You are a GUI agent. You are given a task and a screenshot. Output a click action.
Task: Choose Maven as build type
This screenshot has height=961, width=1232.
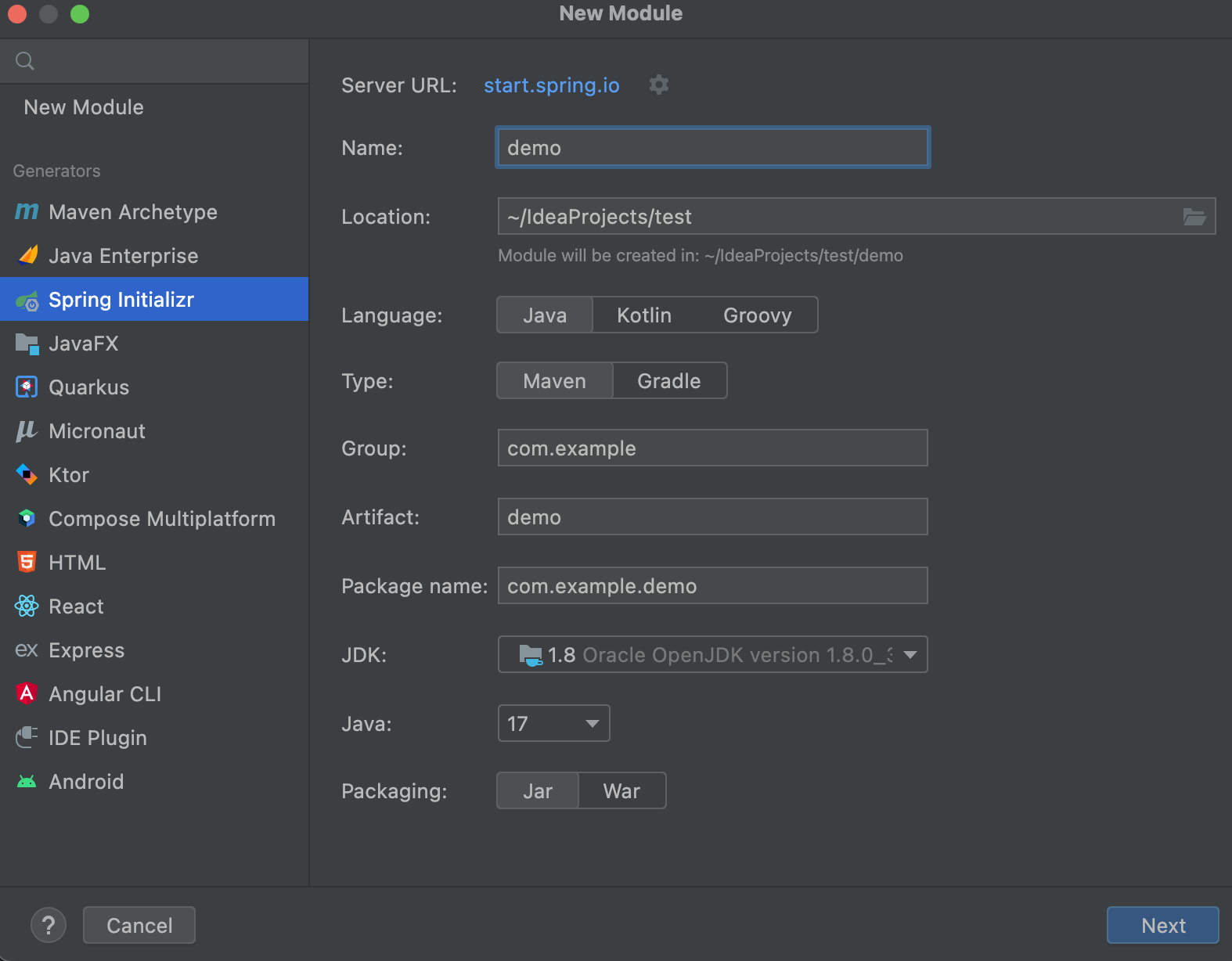[x=555, y=381]
